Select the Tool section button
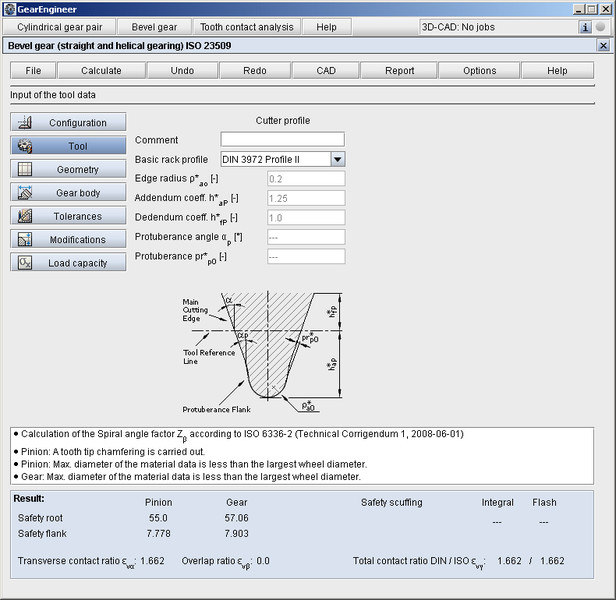The height and width of the screenshot is (600, 616). (69, 146)
